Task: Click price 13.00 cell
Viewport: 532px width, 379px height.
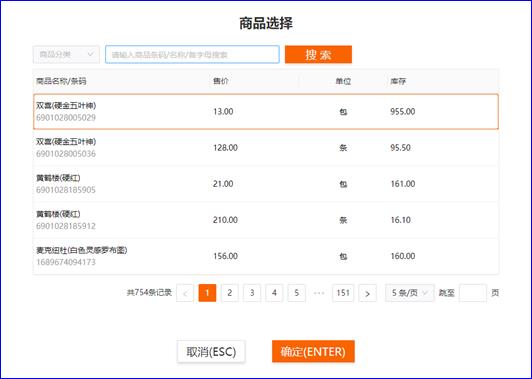Action: (223, 112)
